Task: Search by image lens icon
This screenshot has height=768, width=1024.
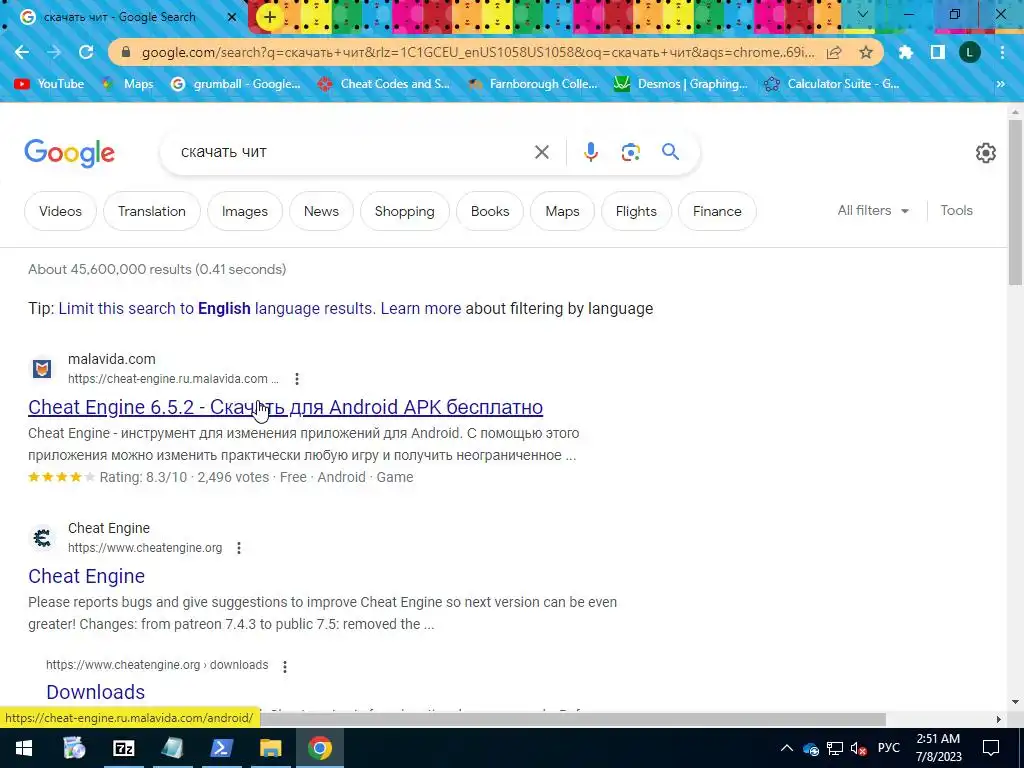Action: (630, 152)
